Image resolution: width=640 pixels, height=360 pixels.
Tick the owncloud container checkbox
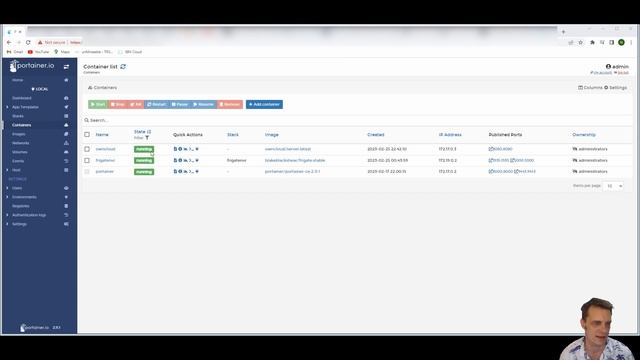87,149
